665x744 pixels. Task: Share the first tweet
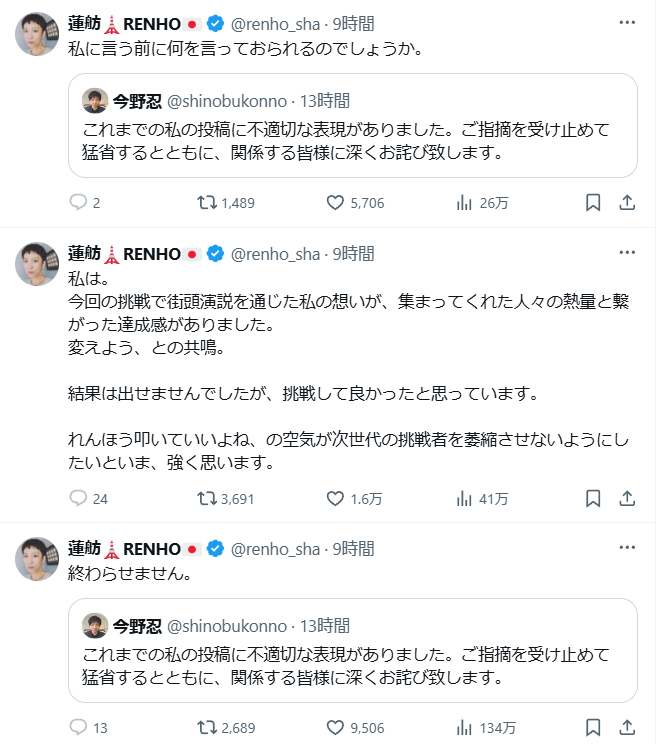click(x=627, y=202)
